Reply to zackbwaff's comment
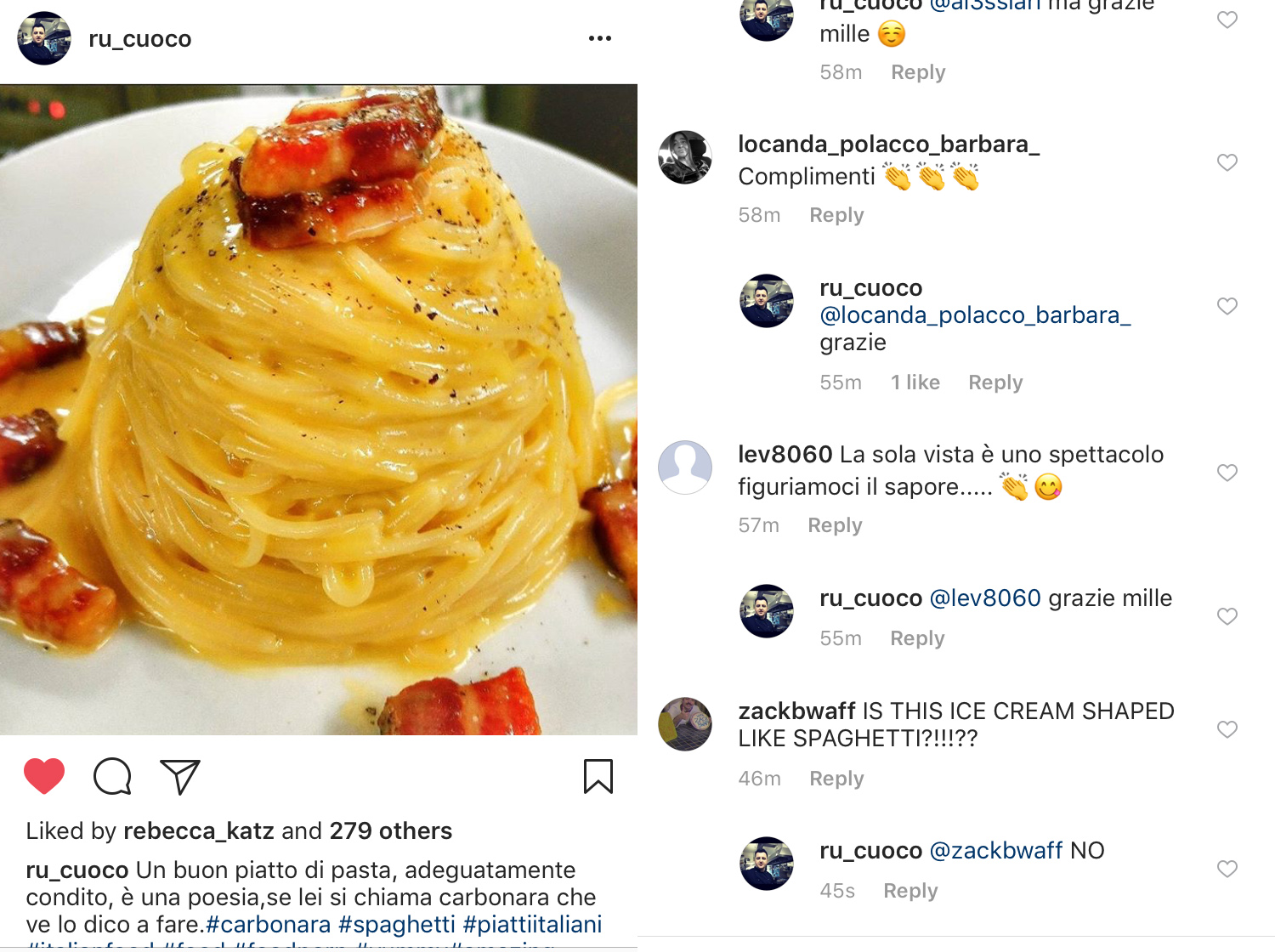Viewport: 1275px width, 952px height. click(836, 779)
